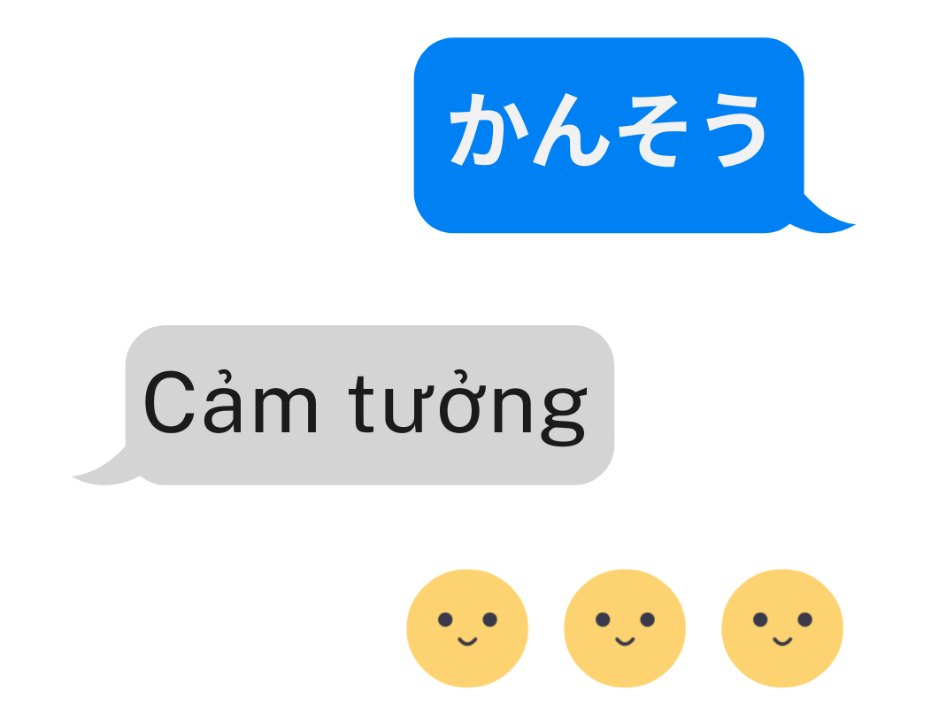Click the smile mouth of middle emoji
933x708 pixels.
625,641
